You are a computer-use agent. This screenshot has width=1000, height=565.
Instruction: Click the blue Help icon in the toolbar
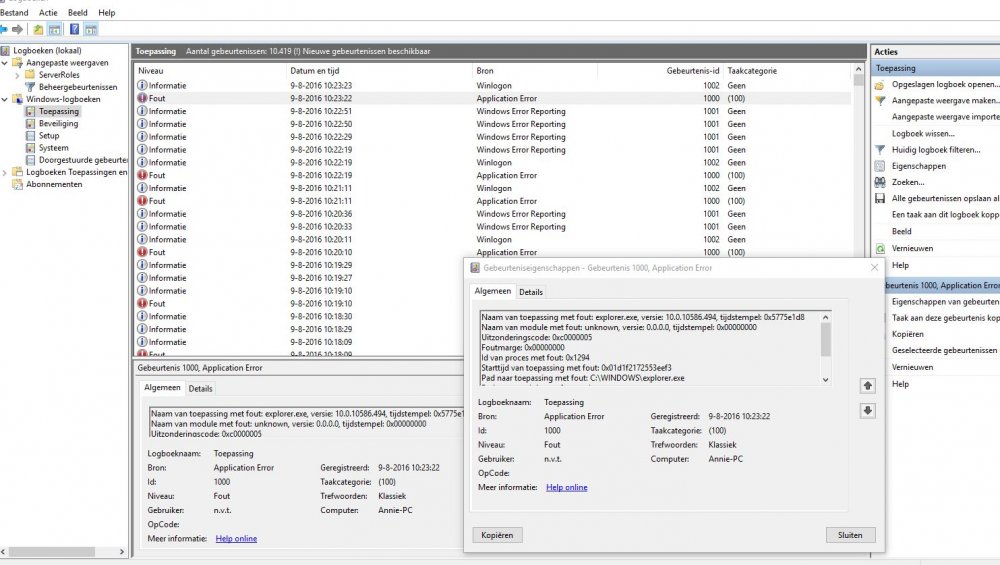coord(74,30)
